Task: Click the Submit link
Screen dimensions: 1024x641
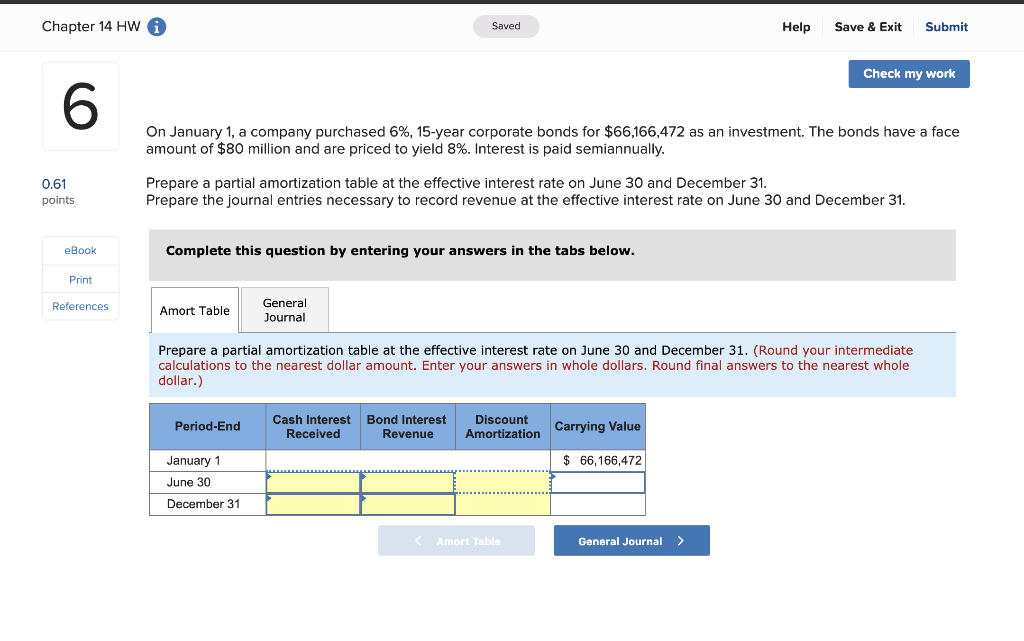Action: coord(945,27)
